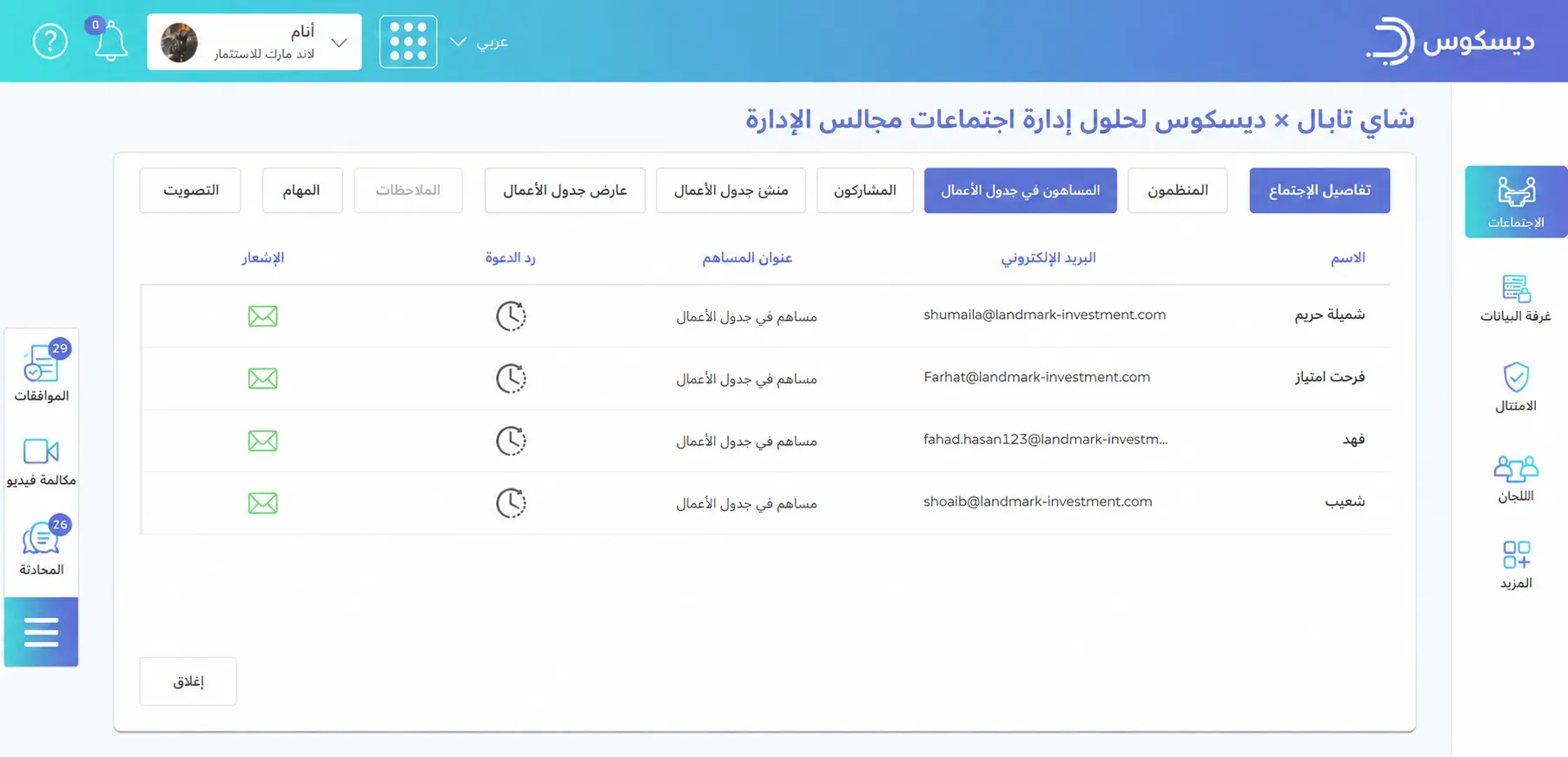Click the user profile avatar picture
1568x757 pixels.
pos(180,43)
